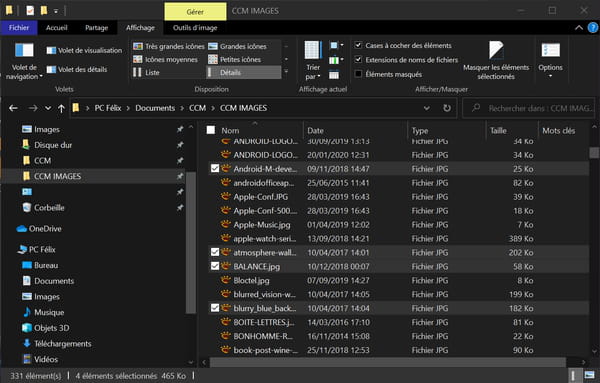Toggle the Volet des détails pane
Image resolution: width=600 pixels, height=383 pixels.
[77, 70]
